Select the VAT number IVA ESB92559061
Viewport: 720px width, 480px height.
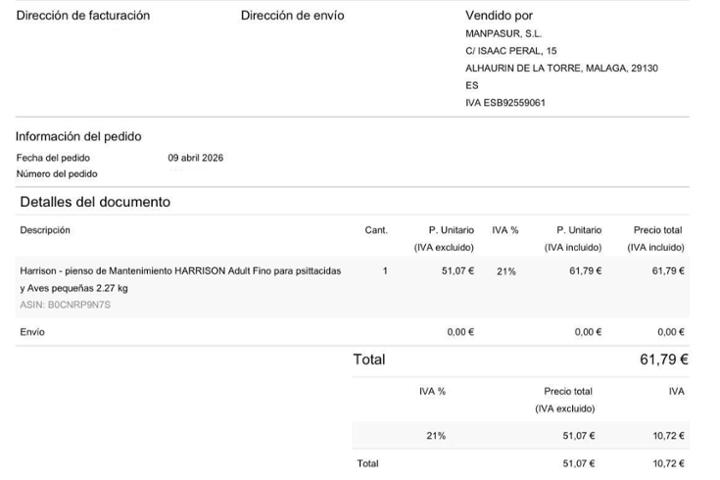click(x=505, y=102)
